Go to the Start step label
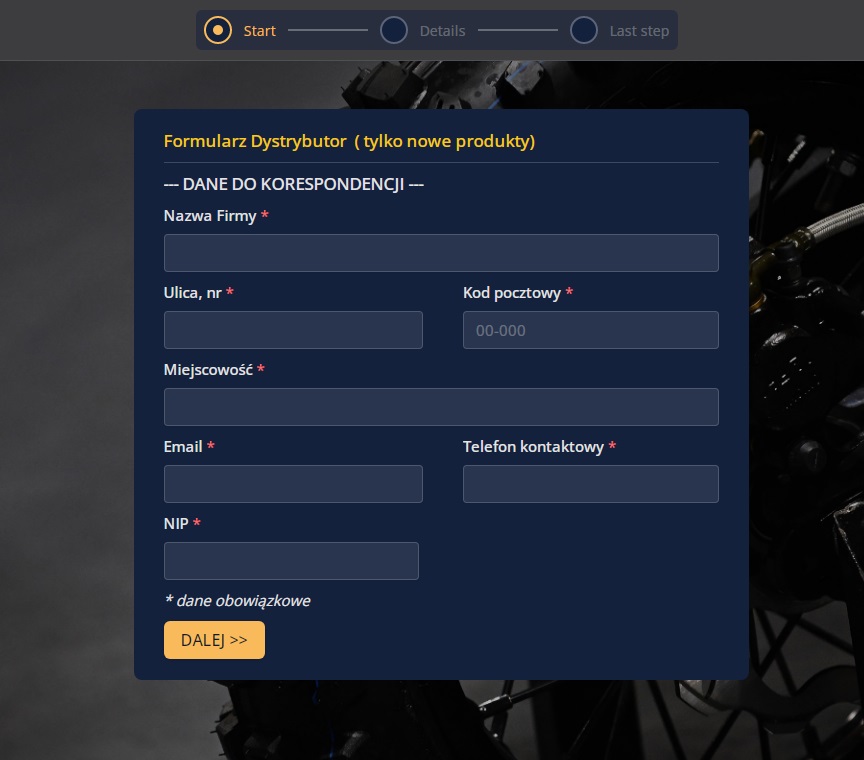Screen dimensions: 864x760 click(260, 31)
